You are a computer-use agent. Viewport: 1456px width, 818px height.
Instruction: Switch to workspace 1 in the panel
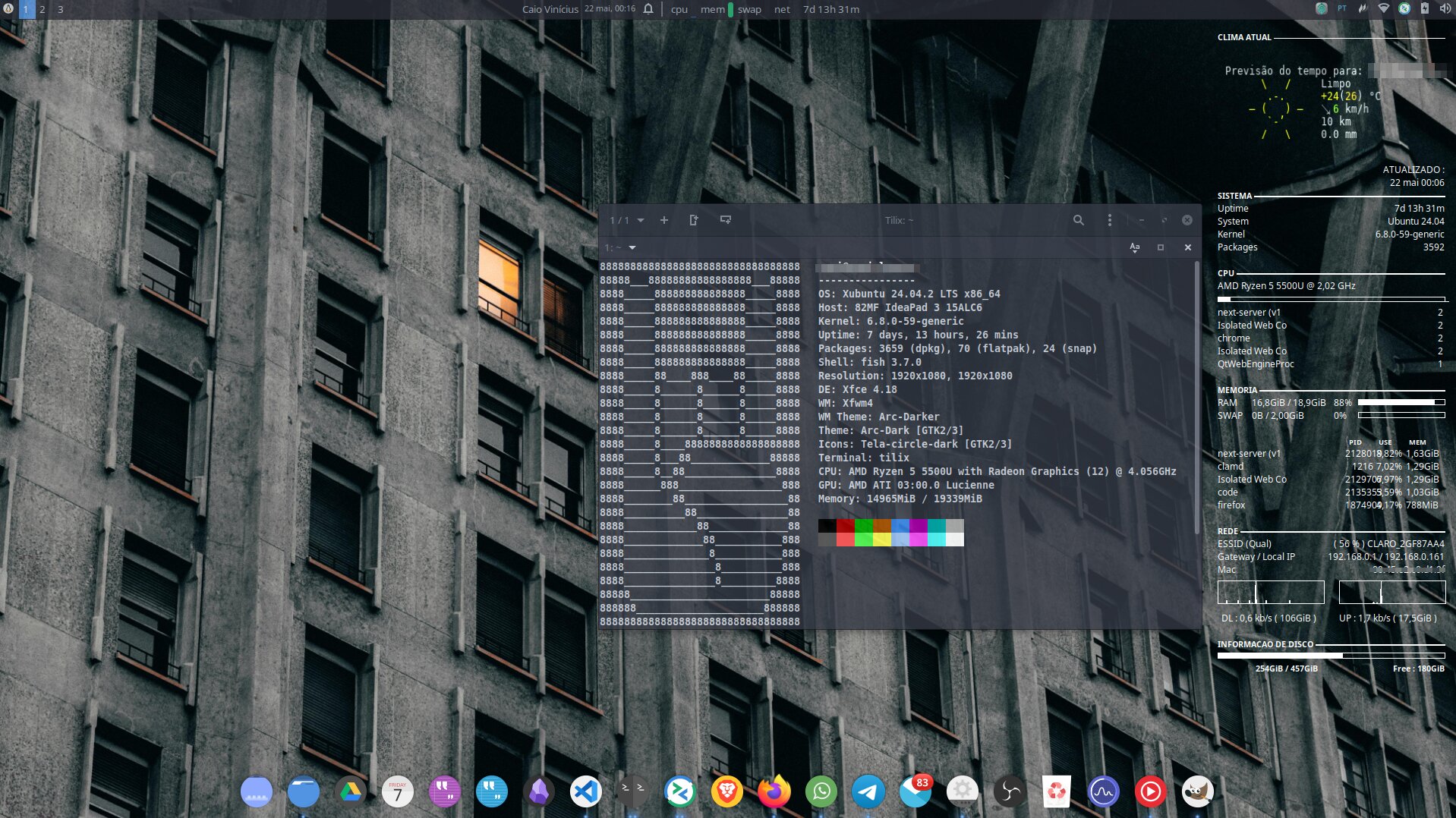point(25,9)
